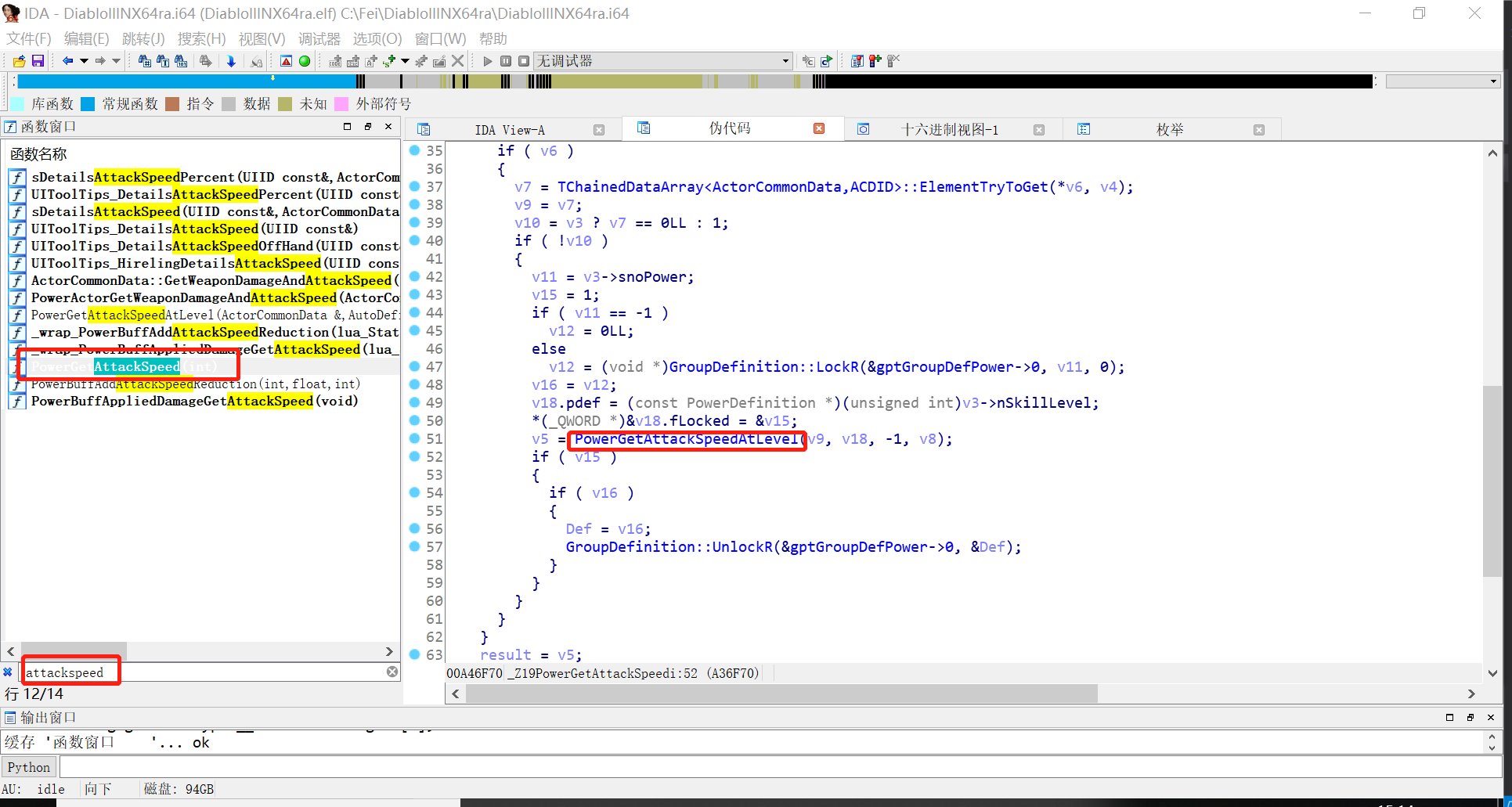Click the green circle toolbar icon
1512x807 pixels.
click(x=305, y=60)
